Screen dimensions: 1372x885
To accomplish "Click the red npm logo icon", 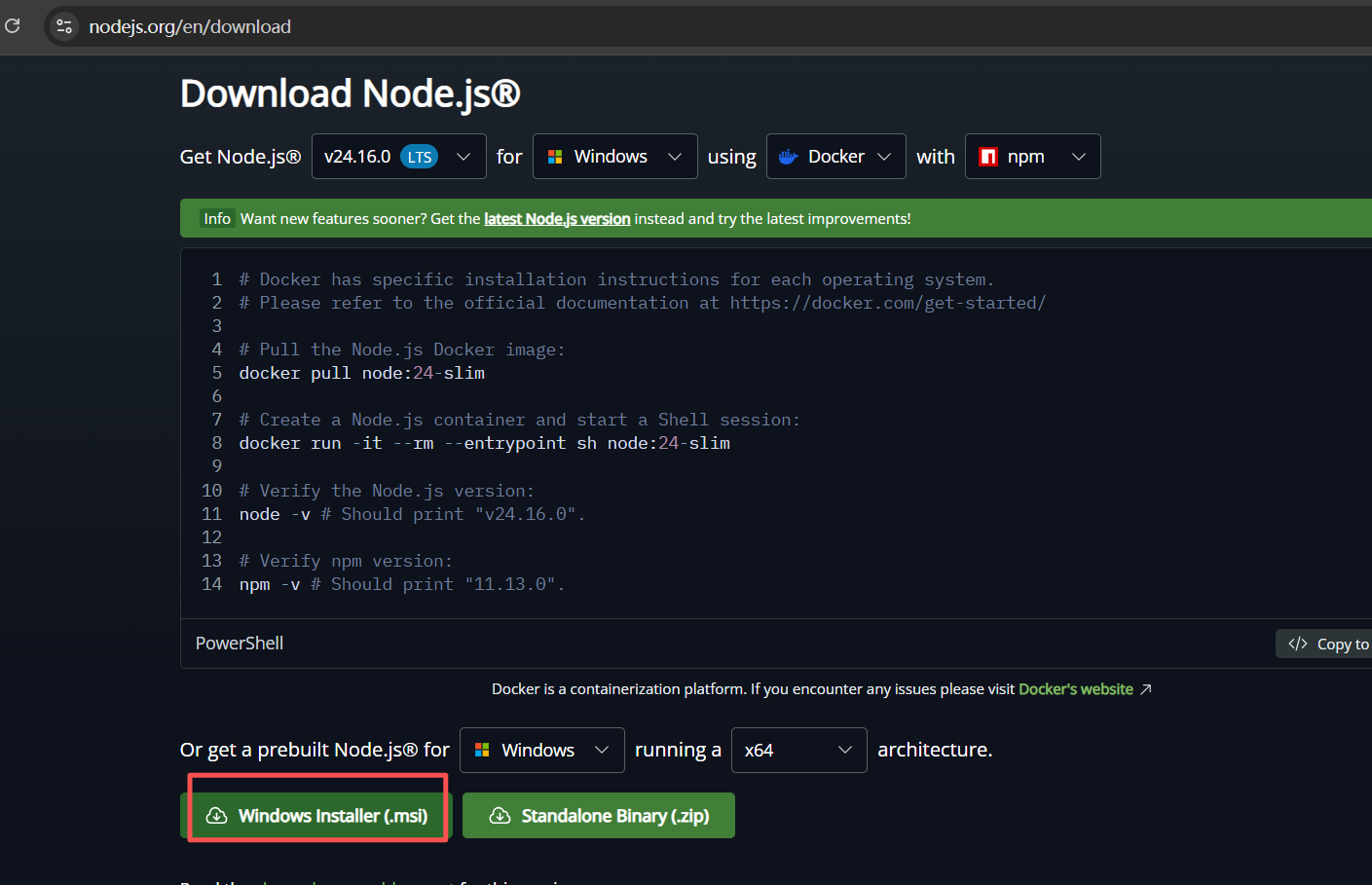I will (x=988, y=157).
